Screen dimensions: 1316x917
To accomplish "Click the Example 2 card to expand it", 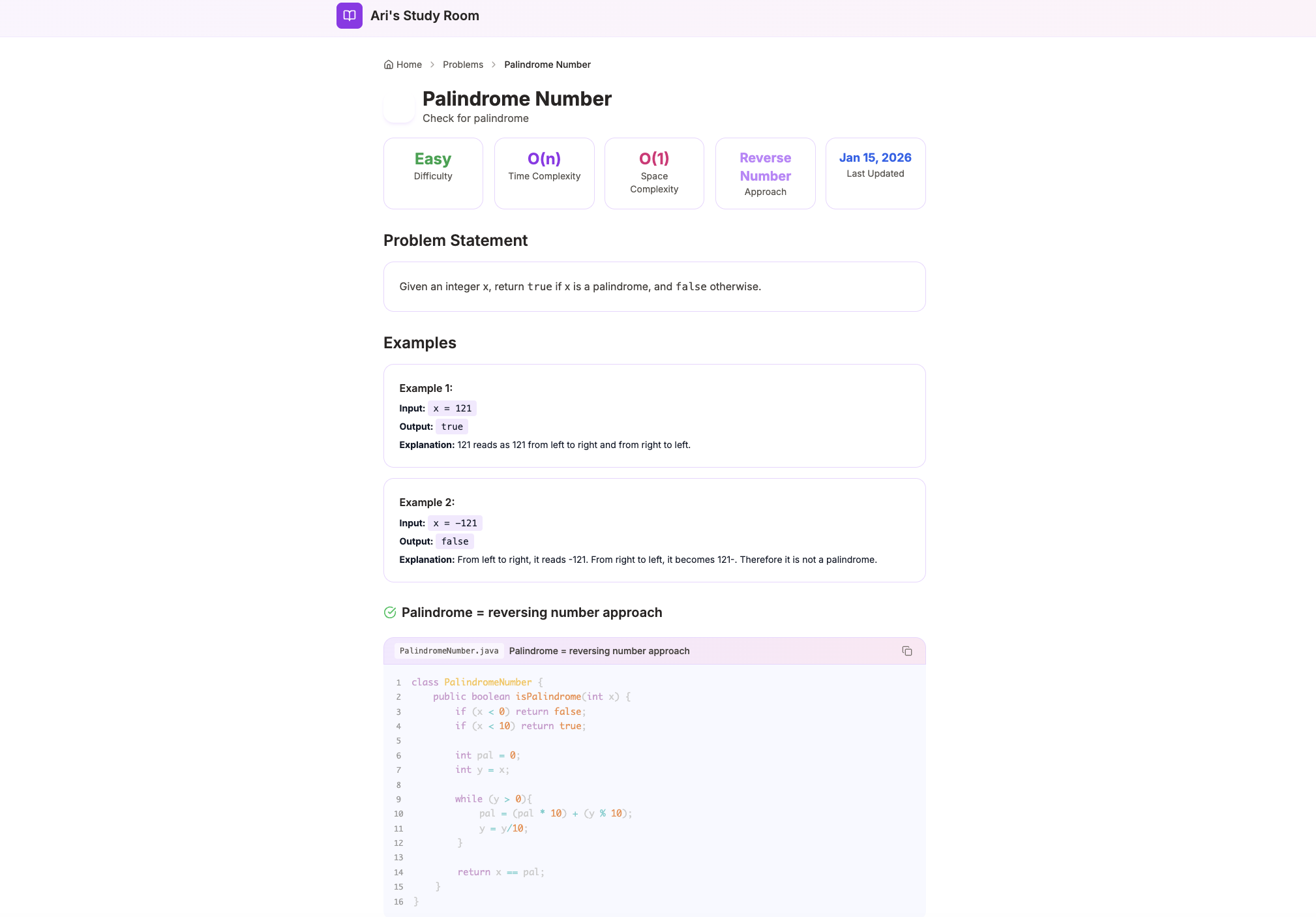I will (654, 530).
